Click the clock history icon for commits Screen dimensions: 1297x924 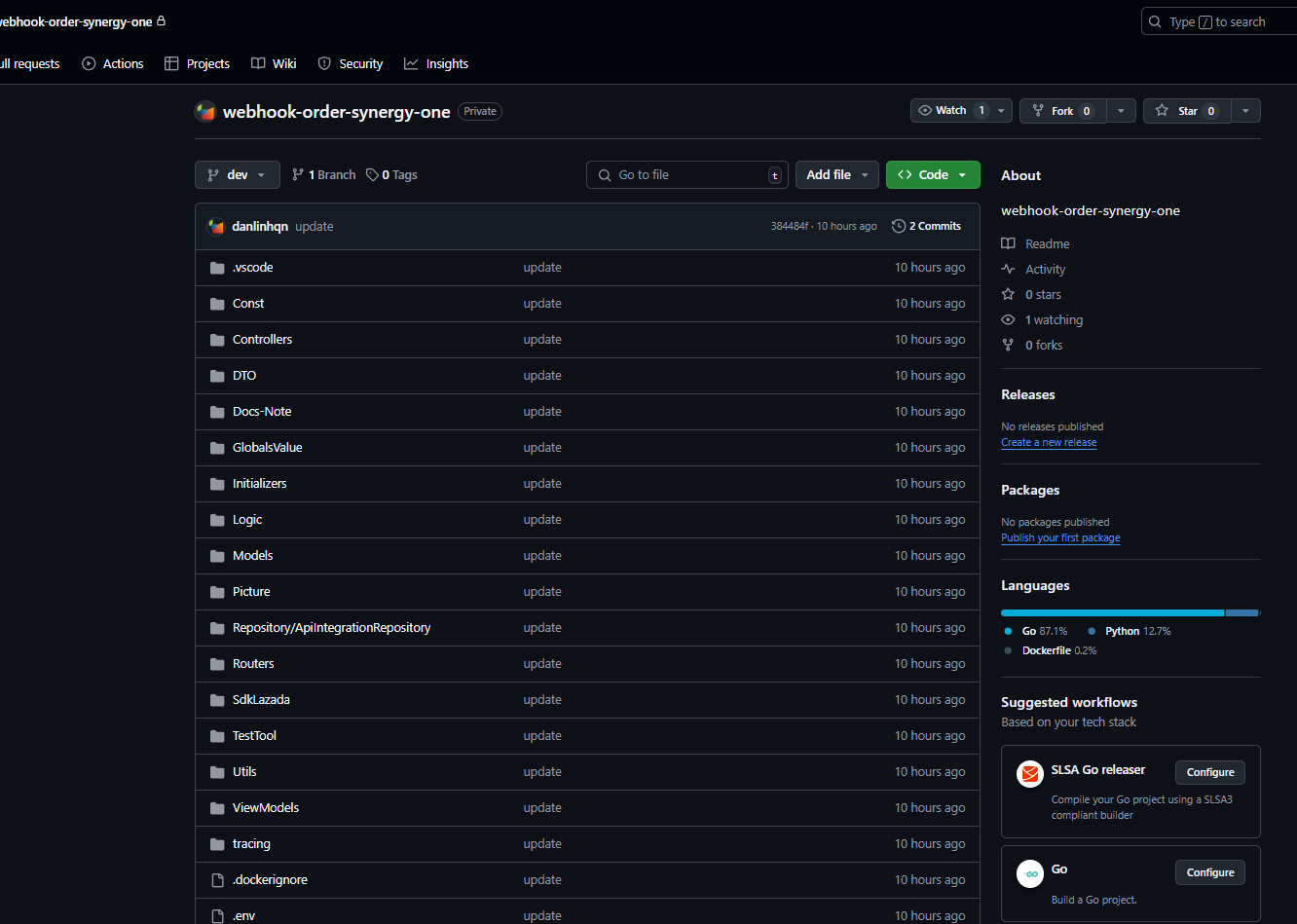[899, 226]
